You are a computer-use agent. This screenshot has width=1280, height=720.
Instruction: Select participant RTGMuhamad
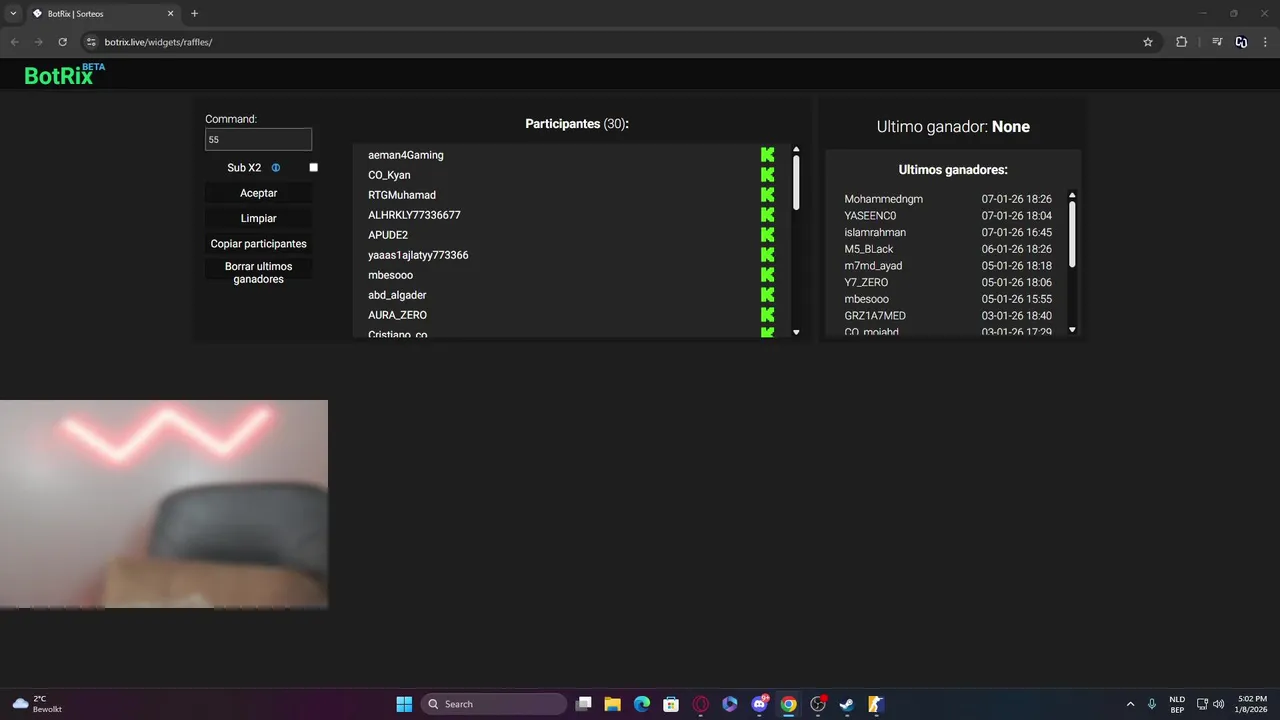coord(402,195)
